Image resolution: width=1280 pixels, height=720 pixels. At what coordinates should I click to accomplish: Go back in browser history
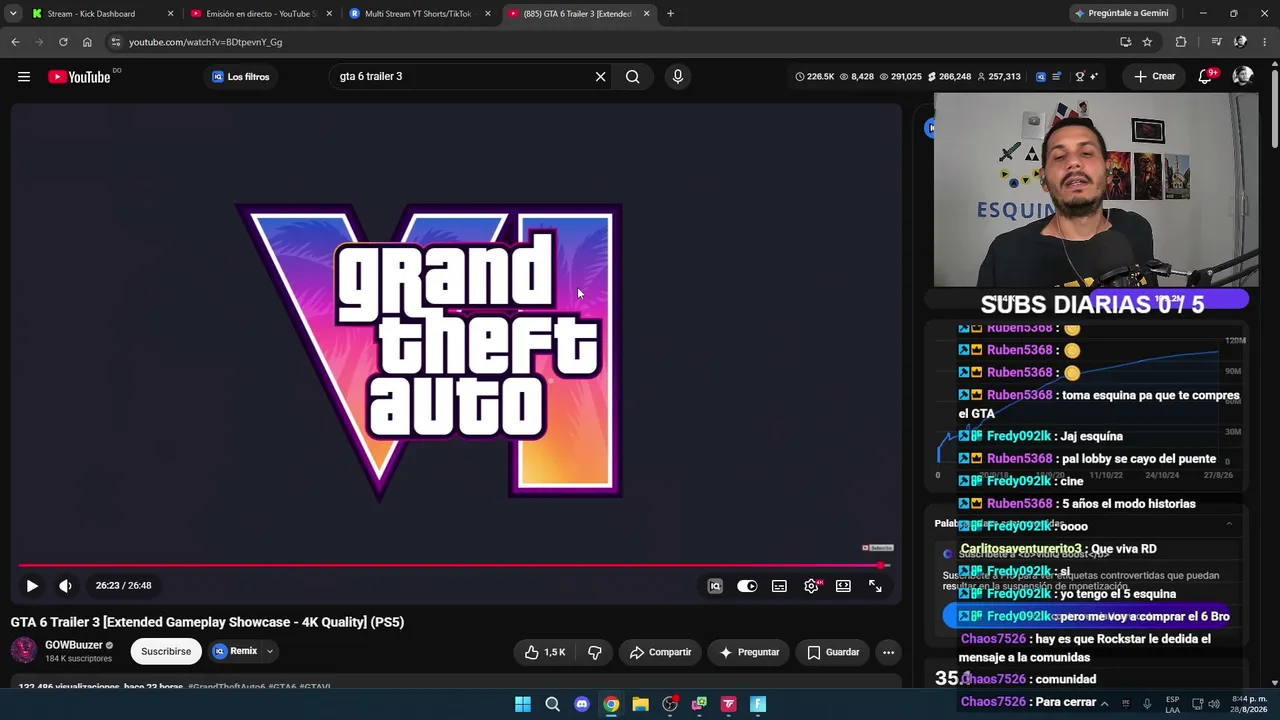point(15,42)
